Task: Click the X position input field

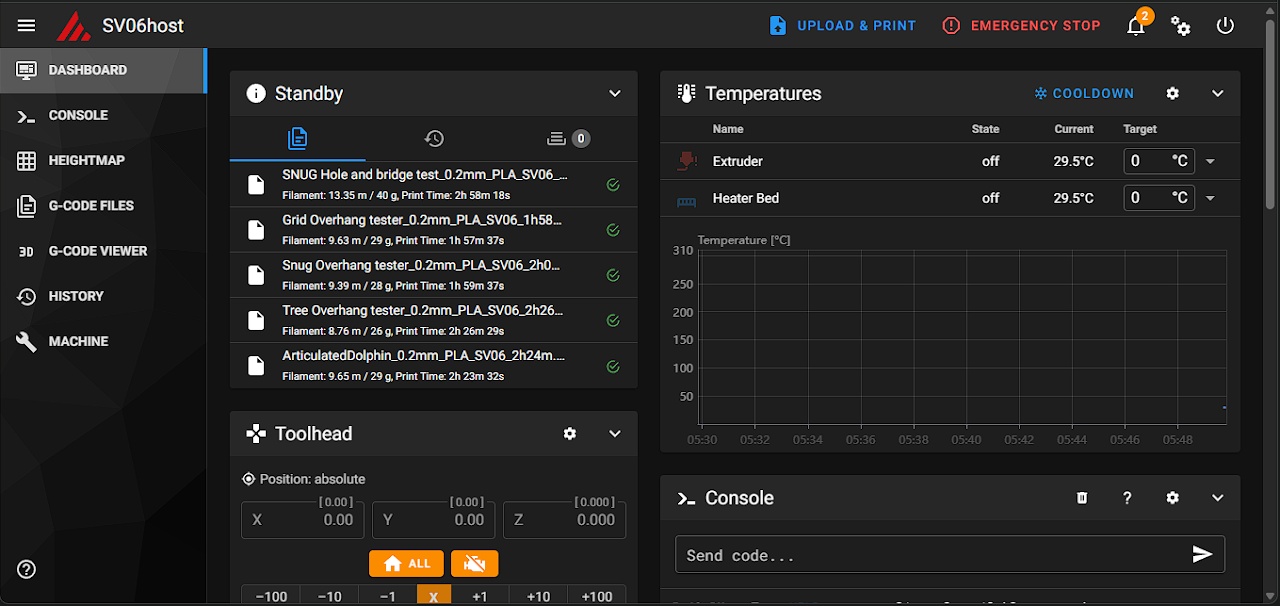Action: (303, 520)
